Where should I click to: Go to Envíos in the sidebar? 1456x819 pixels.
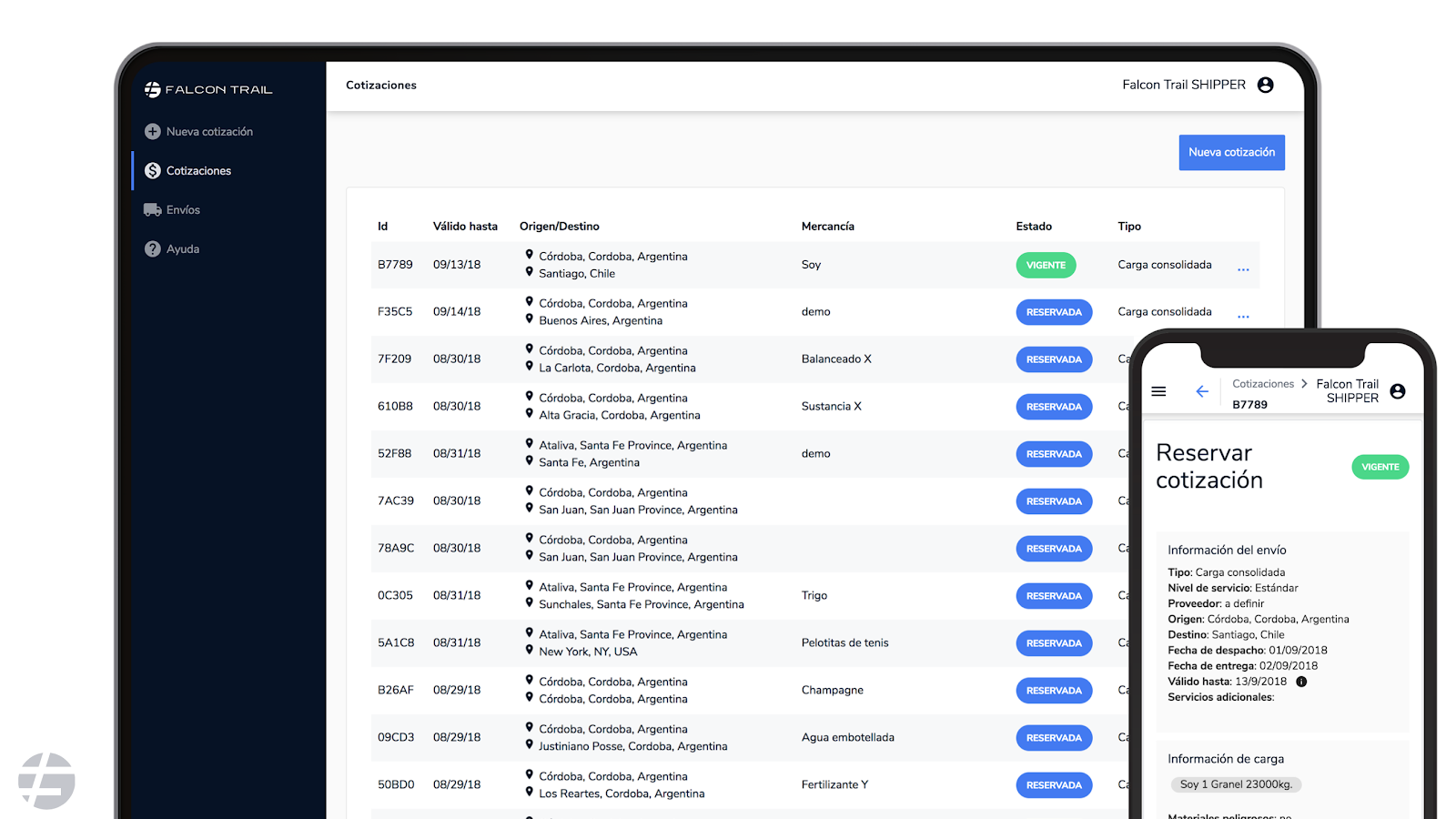pos(172,210)
